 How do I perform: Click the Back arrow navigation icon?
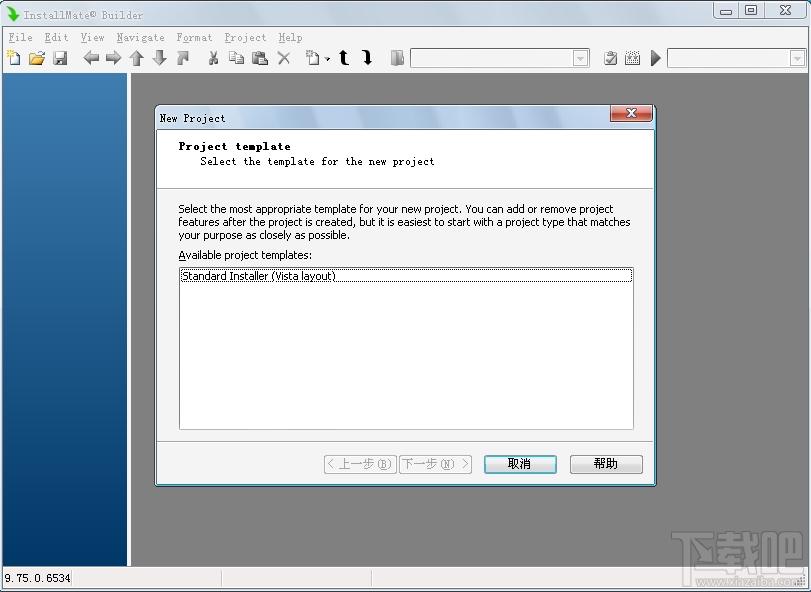click(x=91, y=58)
